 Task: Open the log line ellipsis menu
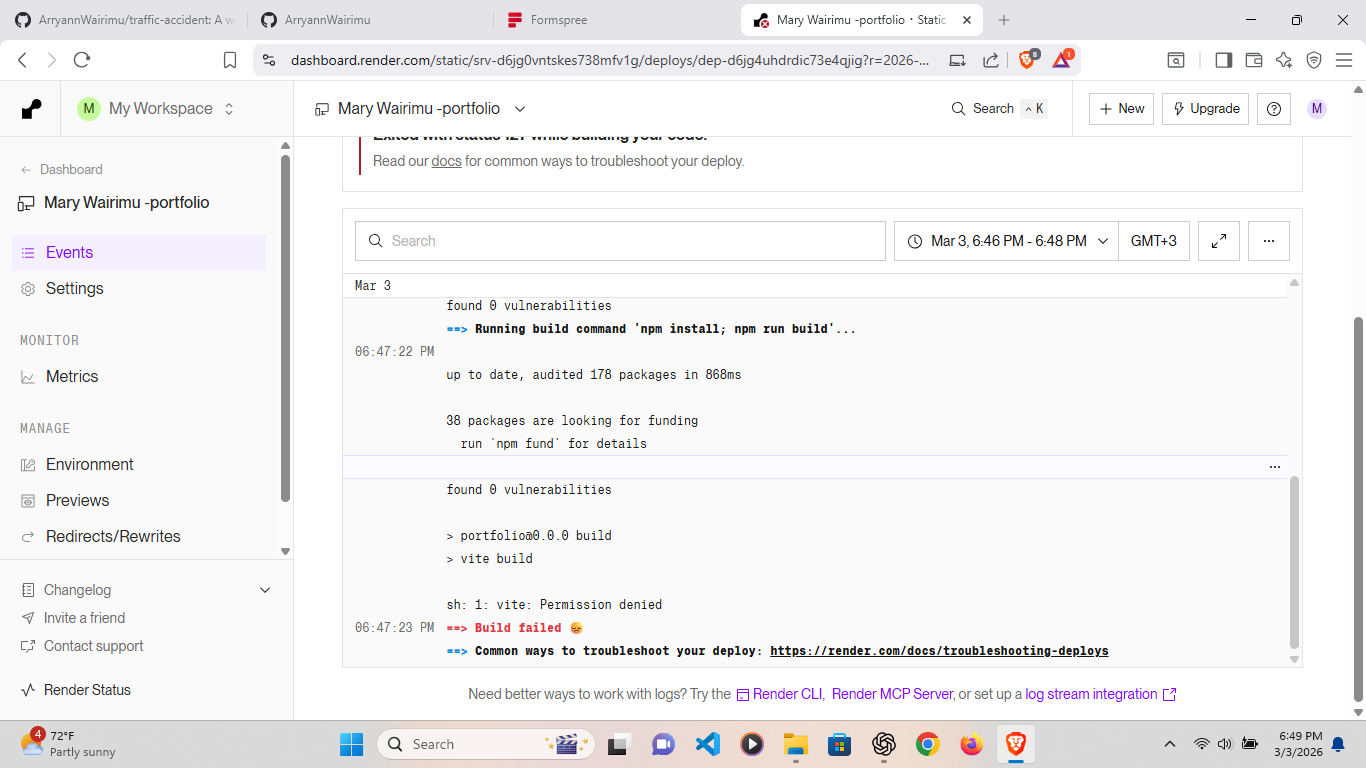click(1275, 467)
